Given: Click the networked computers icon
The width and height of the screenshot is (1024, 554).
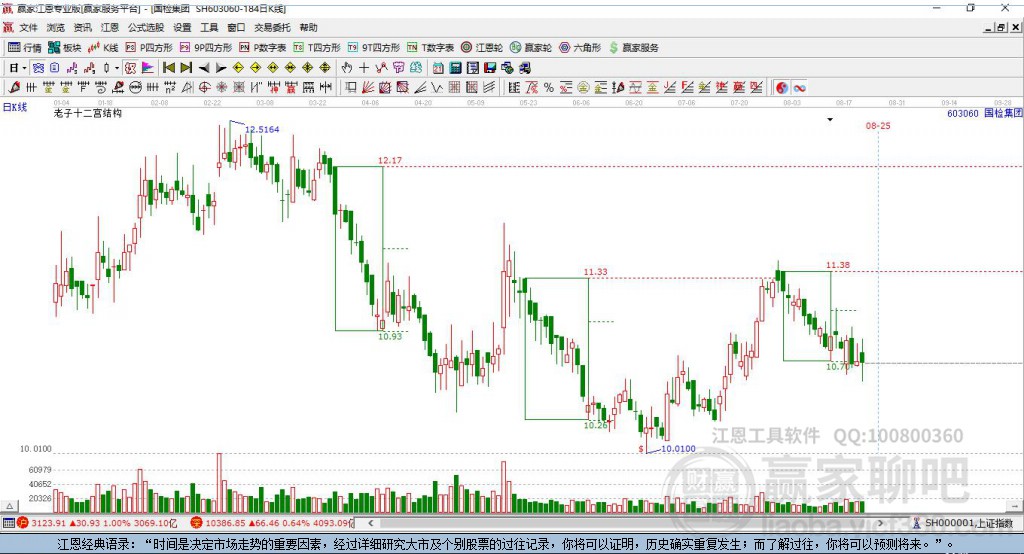Looking at the screenshot, I should tap(507, 68).
